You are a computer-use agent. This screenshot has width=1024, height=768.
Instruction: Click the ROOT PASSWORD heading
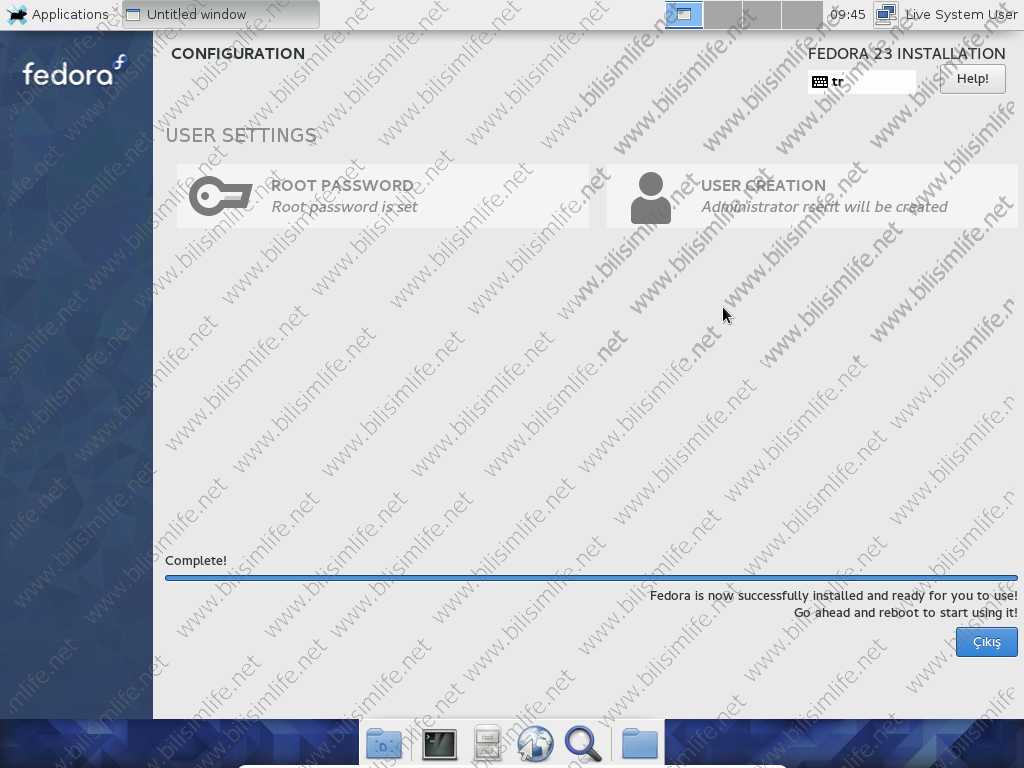tap(342, 185)
